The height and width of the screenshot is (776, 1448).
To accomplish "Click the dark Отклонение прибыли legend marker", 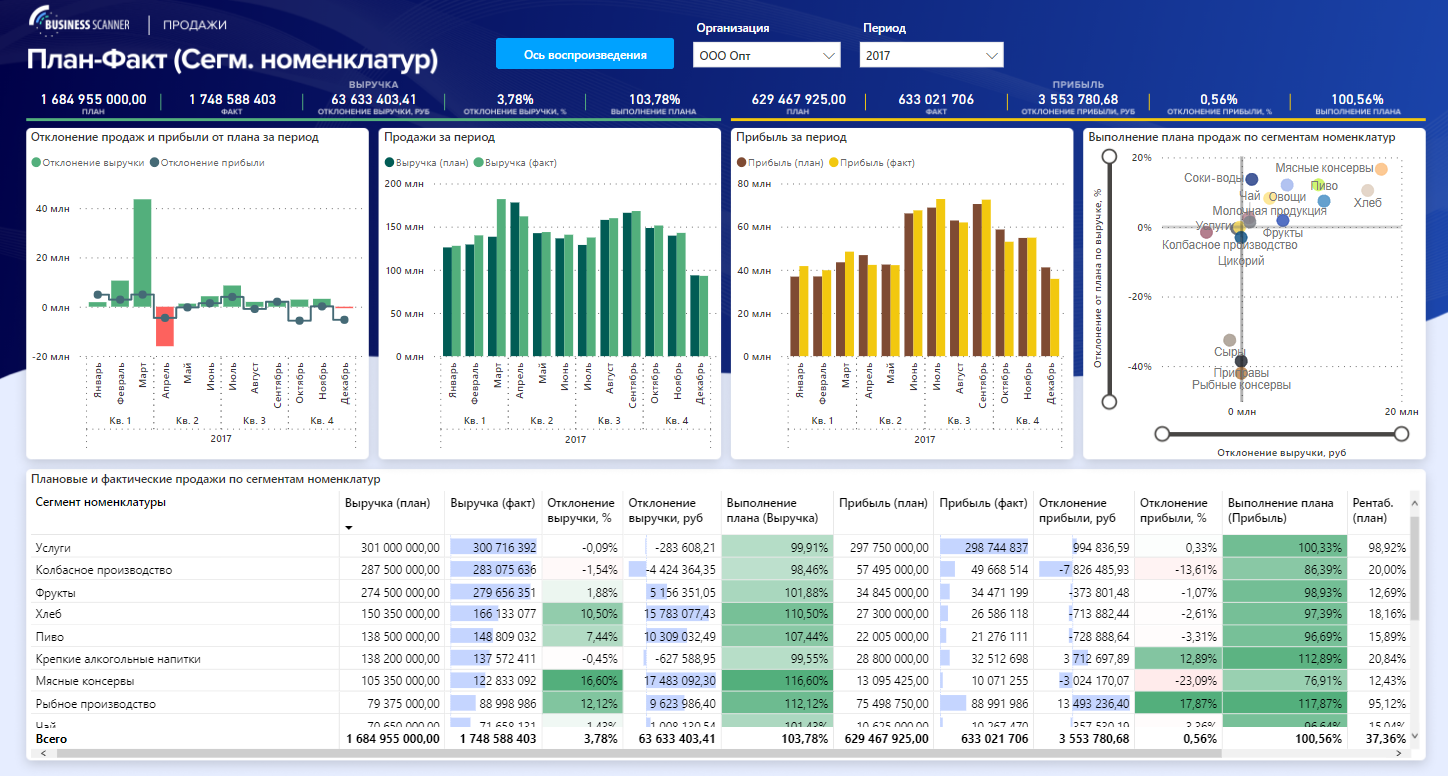I will pos(154,162).
